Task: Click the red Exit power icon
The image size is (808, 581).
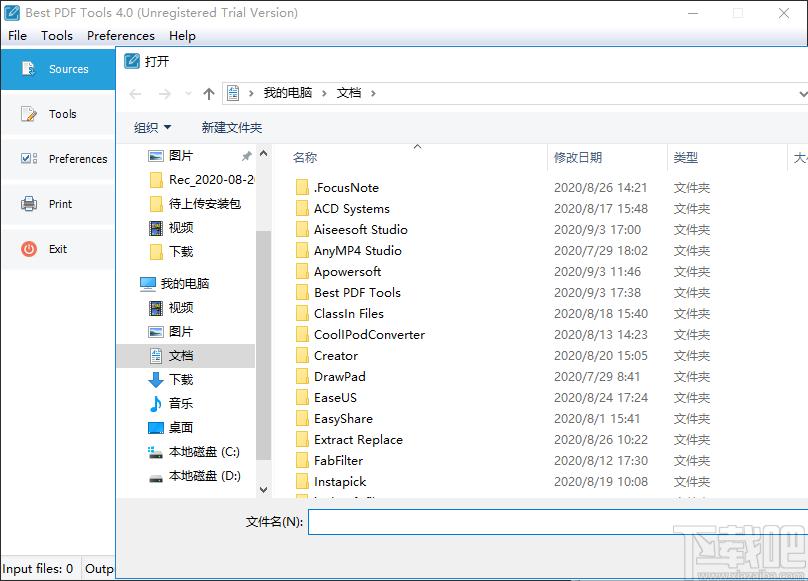Action: 29,249
